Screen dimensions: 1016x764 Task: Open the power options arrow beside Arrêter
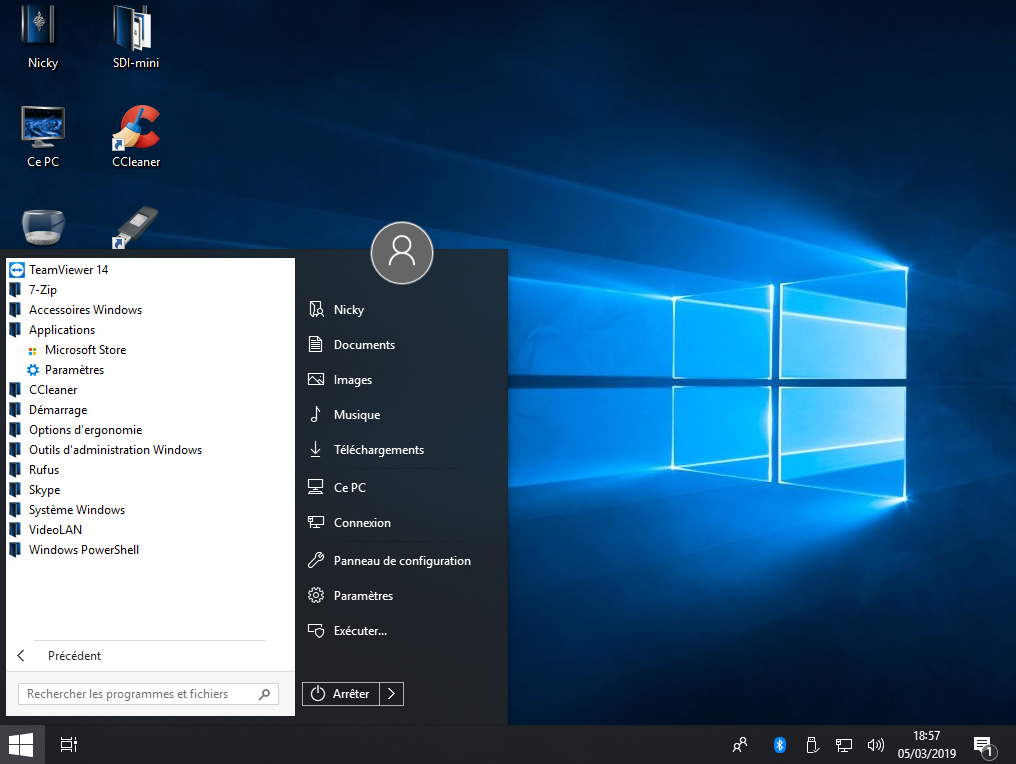[391, 694]
